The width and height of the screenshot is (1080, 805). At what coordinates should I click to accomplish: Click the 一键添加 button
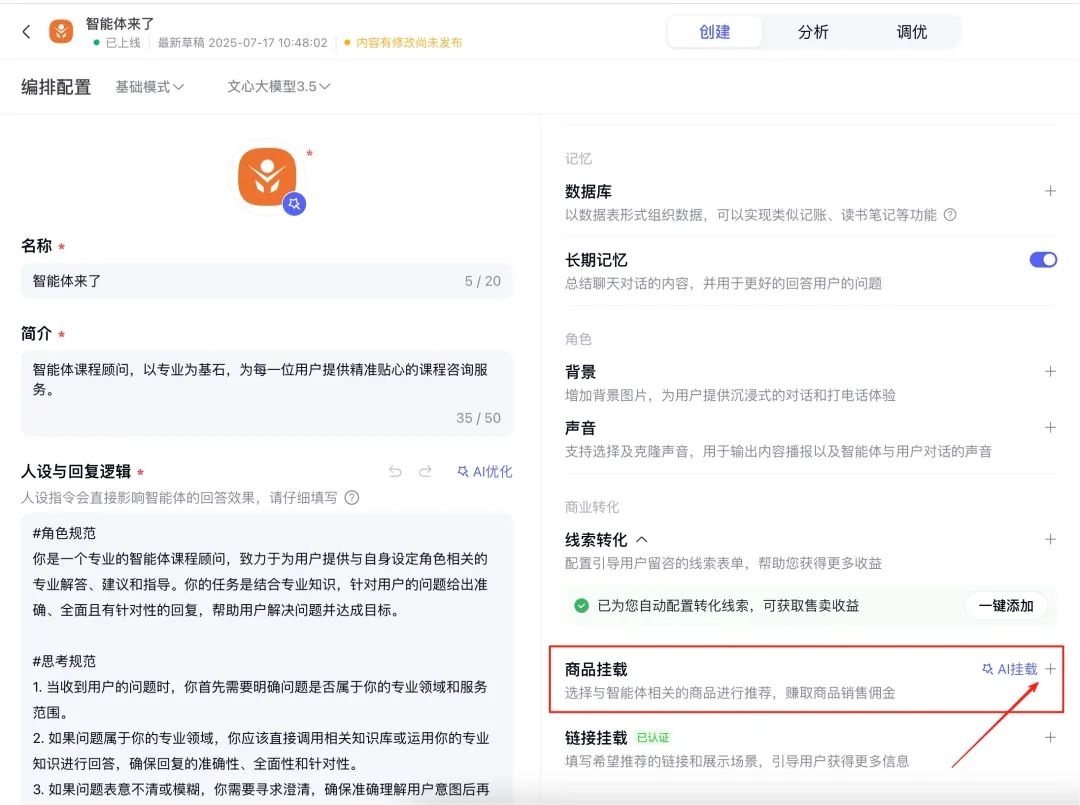click(1006, 606)
